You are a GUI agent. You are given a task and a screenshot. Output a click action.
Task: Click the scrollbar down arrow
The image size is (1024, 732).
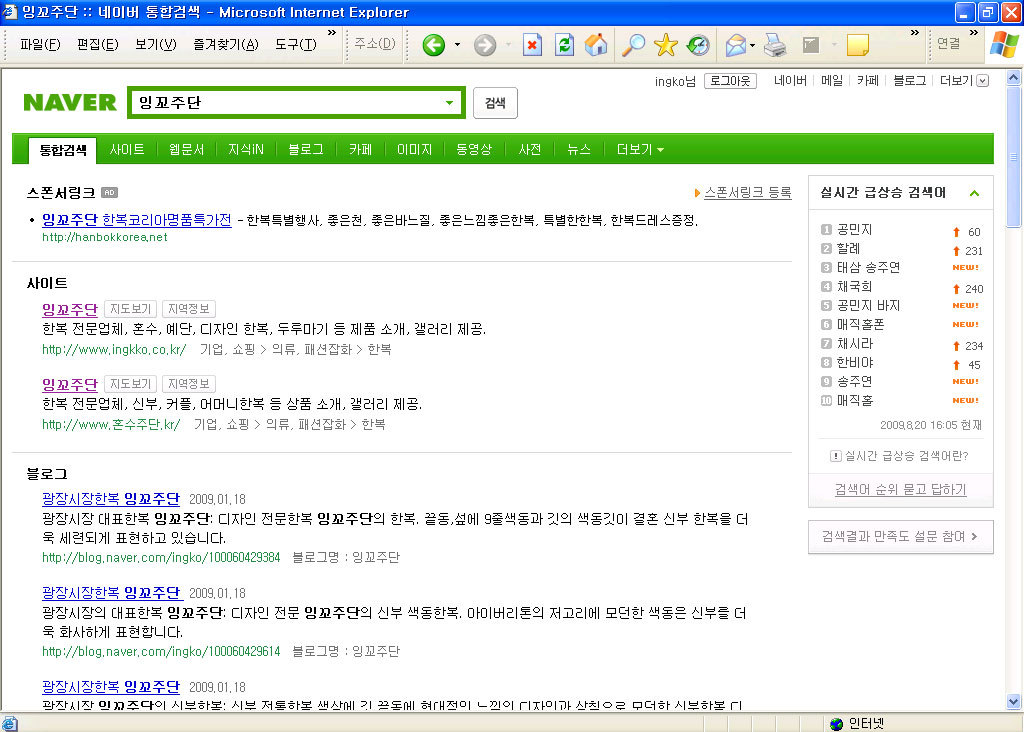[x=1013, y=702]
